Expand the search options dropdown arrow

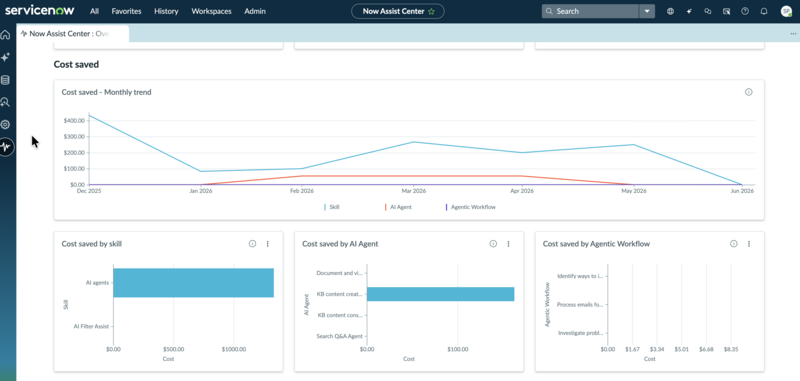point(647,11)
